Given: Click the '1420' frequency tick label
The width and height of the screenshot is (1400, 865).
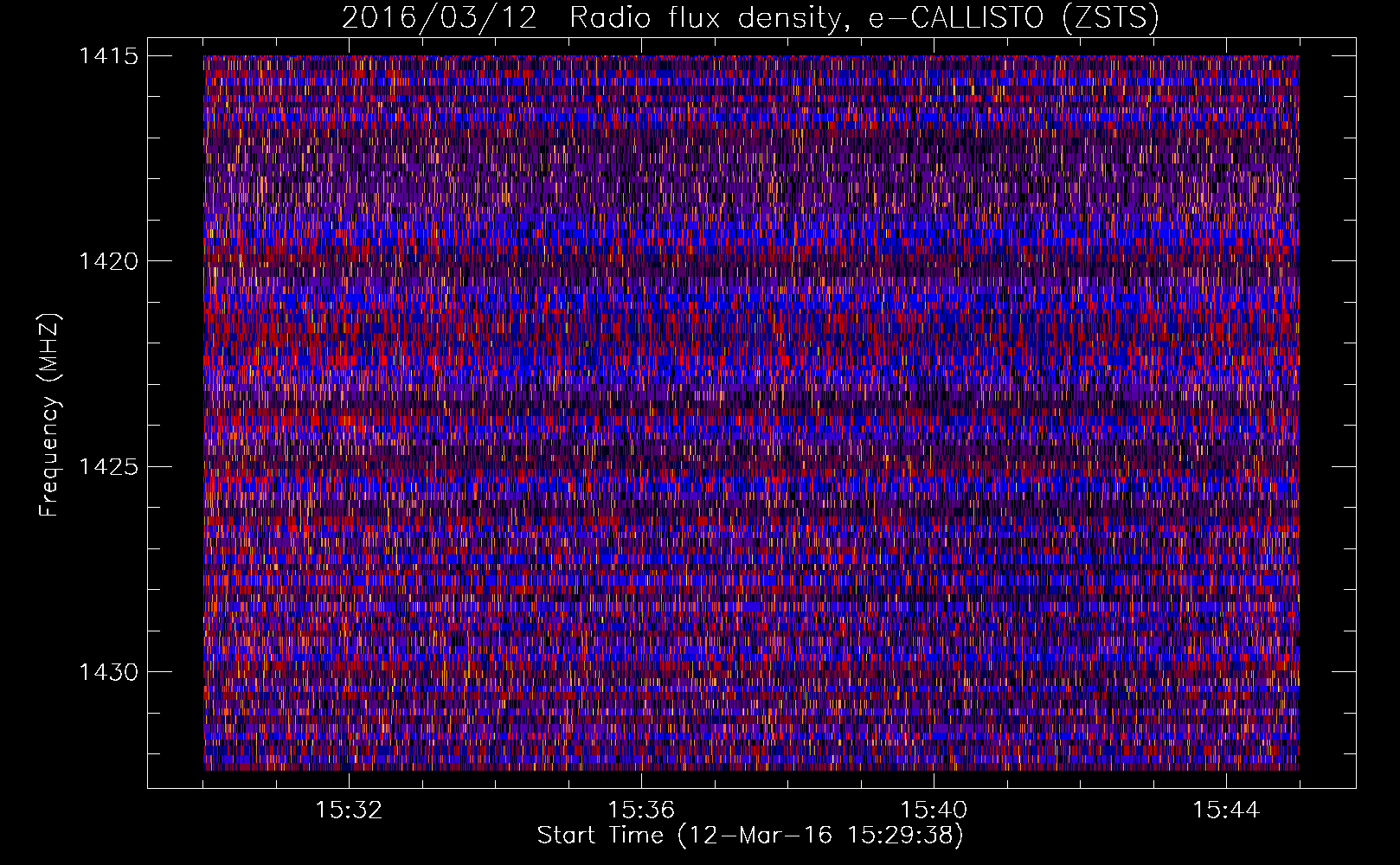Looking at the screenshot, I should coord(108,261).
